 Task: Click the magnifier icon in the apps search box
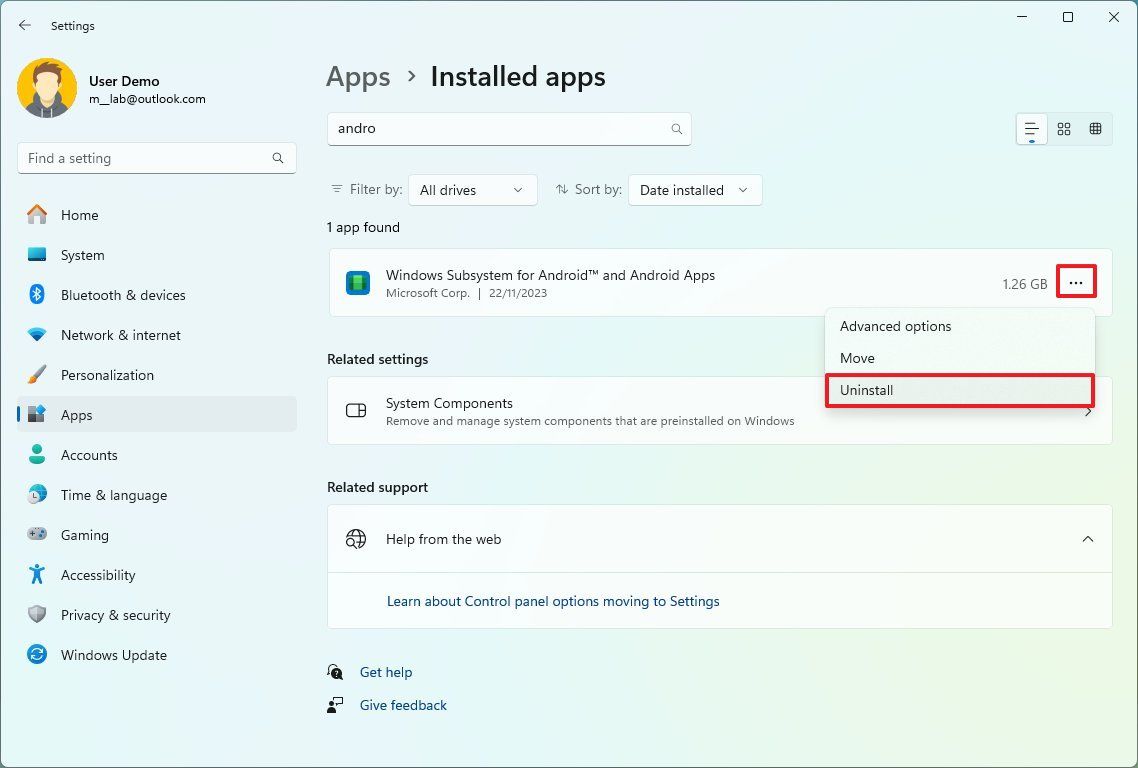click(x=676, y=128)
